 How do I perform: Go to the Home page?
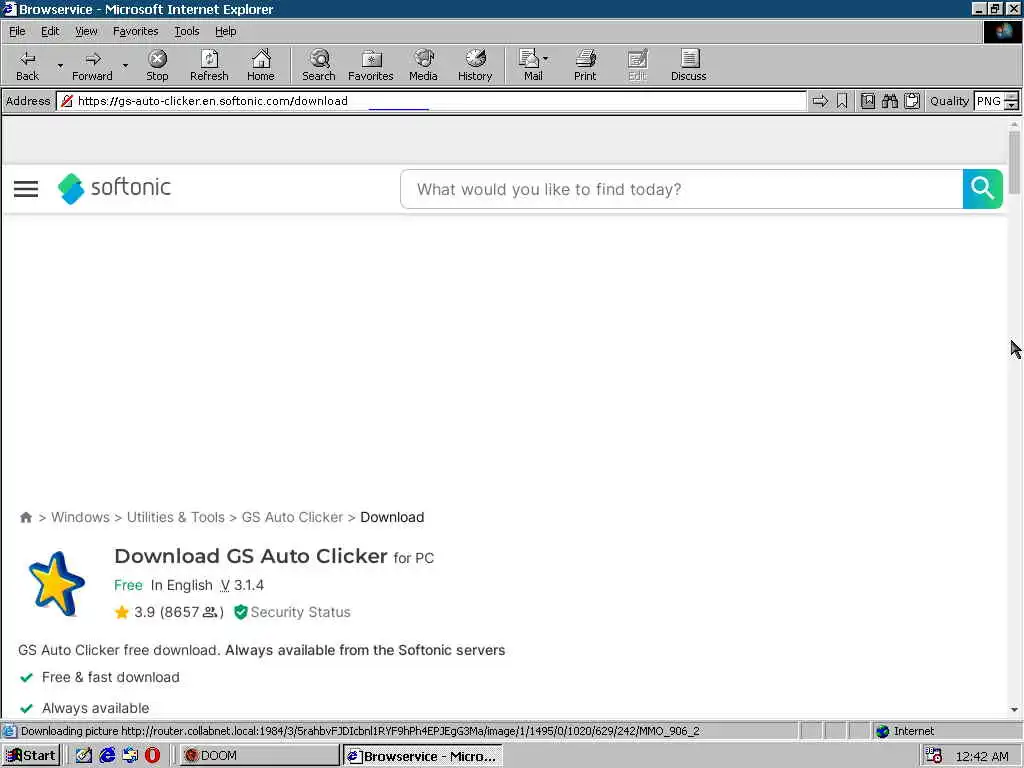[x=261, y=65]
